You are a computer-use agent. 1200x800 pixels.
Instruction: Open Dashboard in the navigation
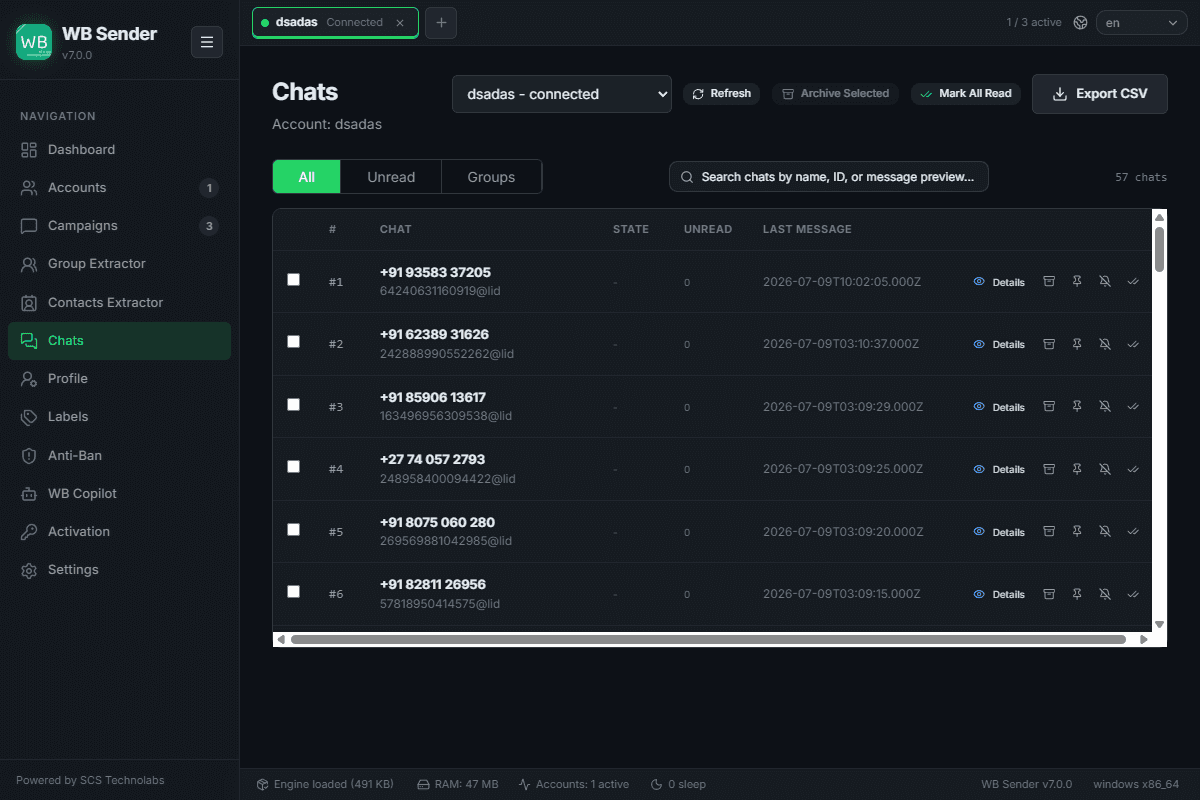(119, 150)
